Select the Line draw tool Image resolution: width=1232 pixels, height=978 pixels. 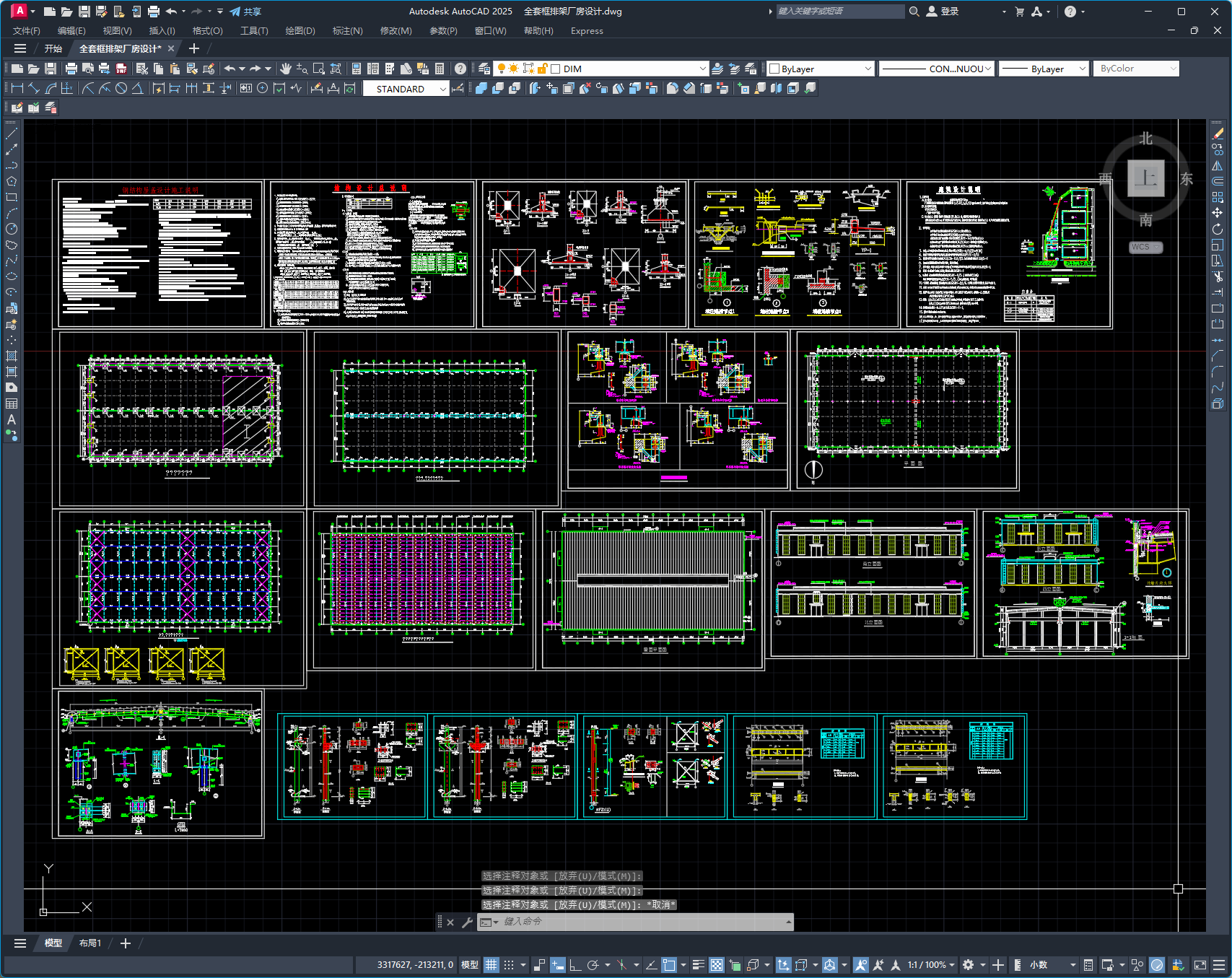12,134
